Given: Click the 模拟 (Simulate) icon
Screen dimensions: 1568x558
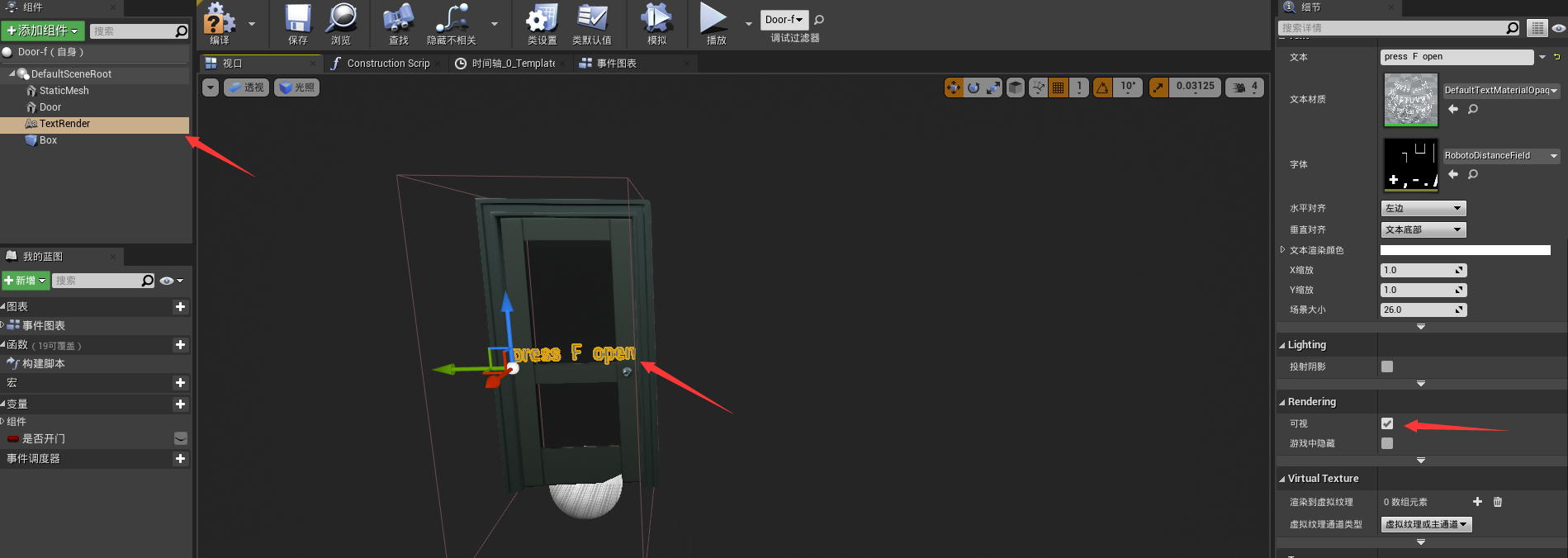Looking at the screenshot, I should tap(656, 24).
